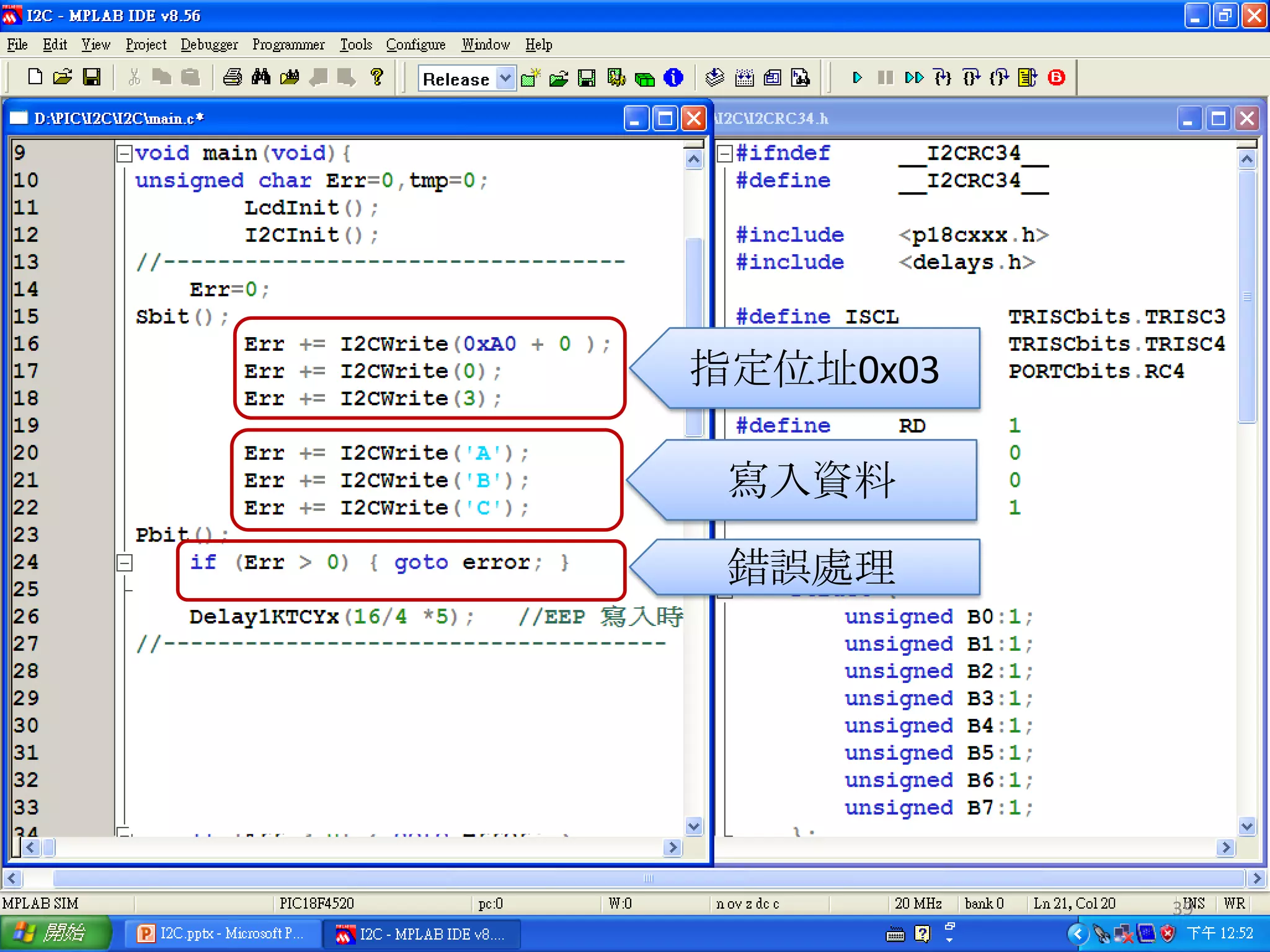Viewport: 1270px width, 952px height.
Task: Open a file using toolbar folder icon
Action: pyautogui.click(x=63, y=77)
